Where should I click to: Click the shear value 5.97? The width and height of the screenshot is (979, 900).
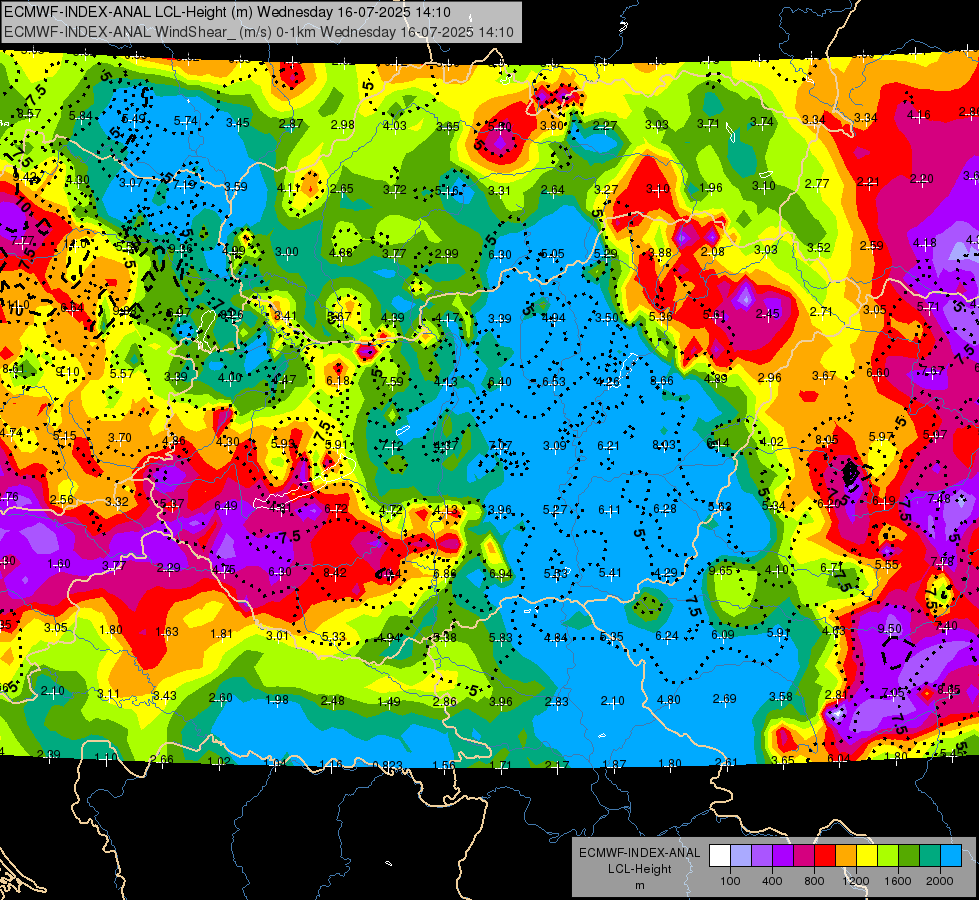[x=881, y=436]
